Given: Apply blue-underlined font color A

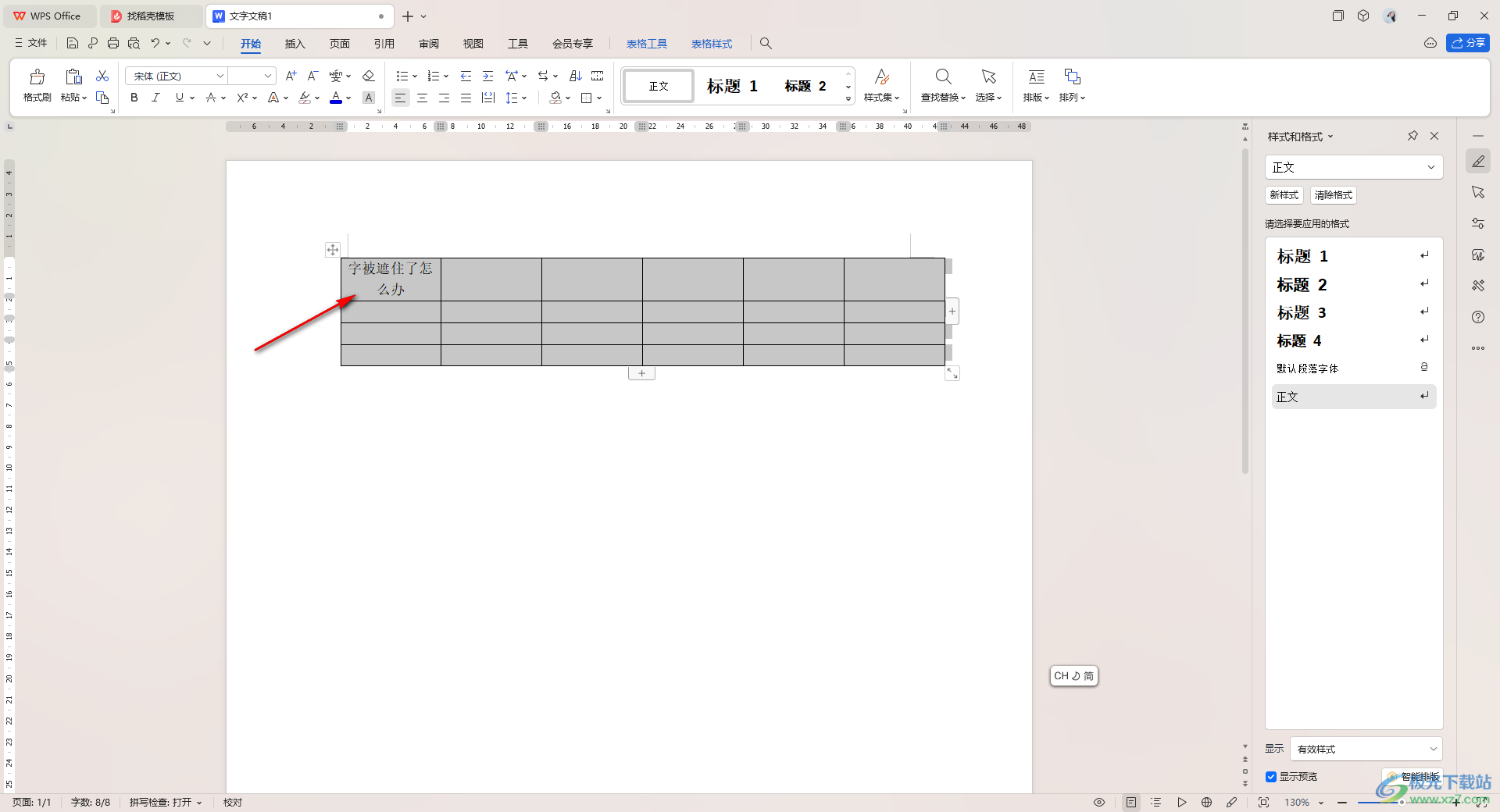Looking at the screenshot, I should (x=336, y=98).
